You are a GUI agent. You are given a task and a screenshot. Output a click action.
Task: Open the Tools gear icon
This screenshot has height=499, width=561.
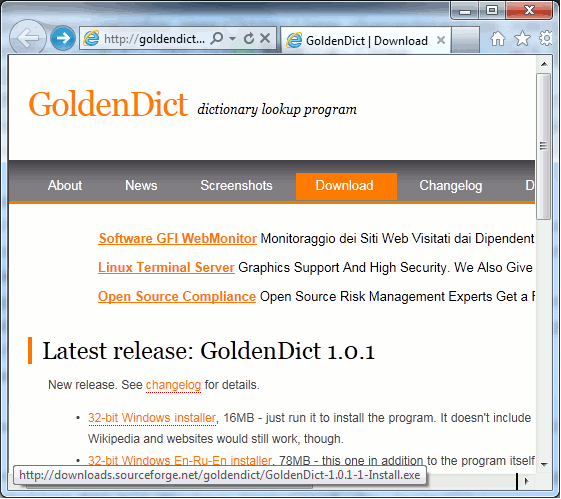coord(547,39)
